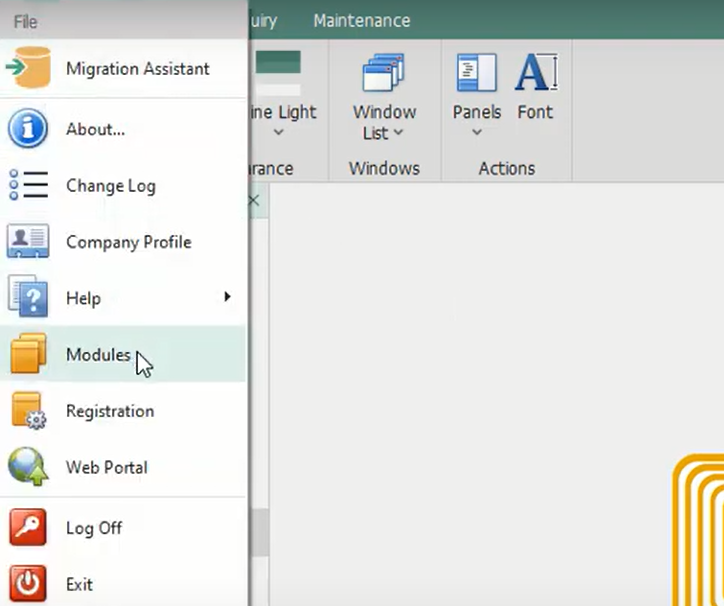
Task: Open the Panels dropdown chevron
Action: [x=477, y=133]
